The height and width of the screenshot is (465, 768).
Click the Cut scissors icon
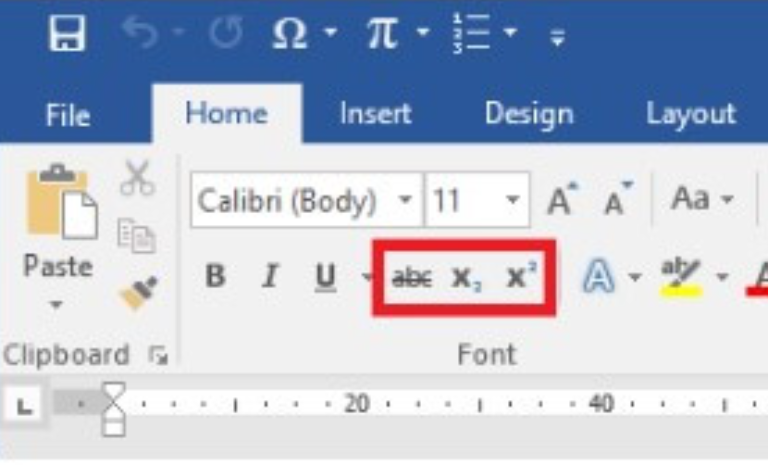point(137,177)
